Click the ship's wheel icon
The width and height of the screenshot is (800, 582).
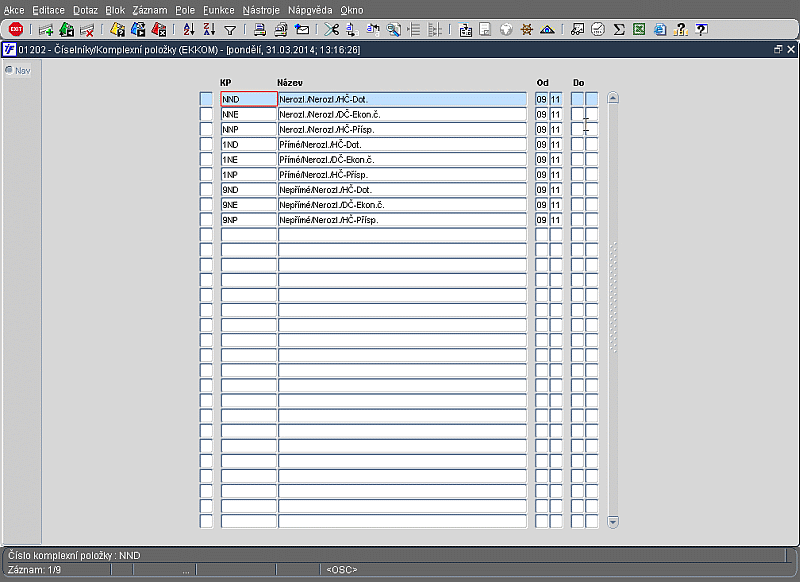point(527,30)
